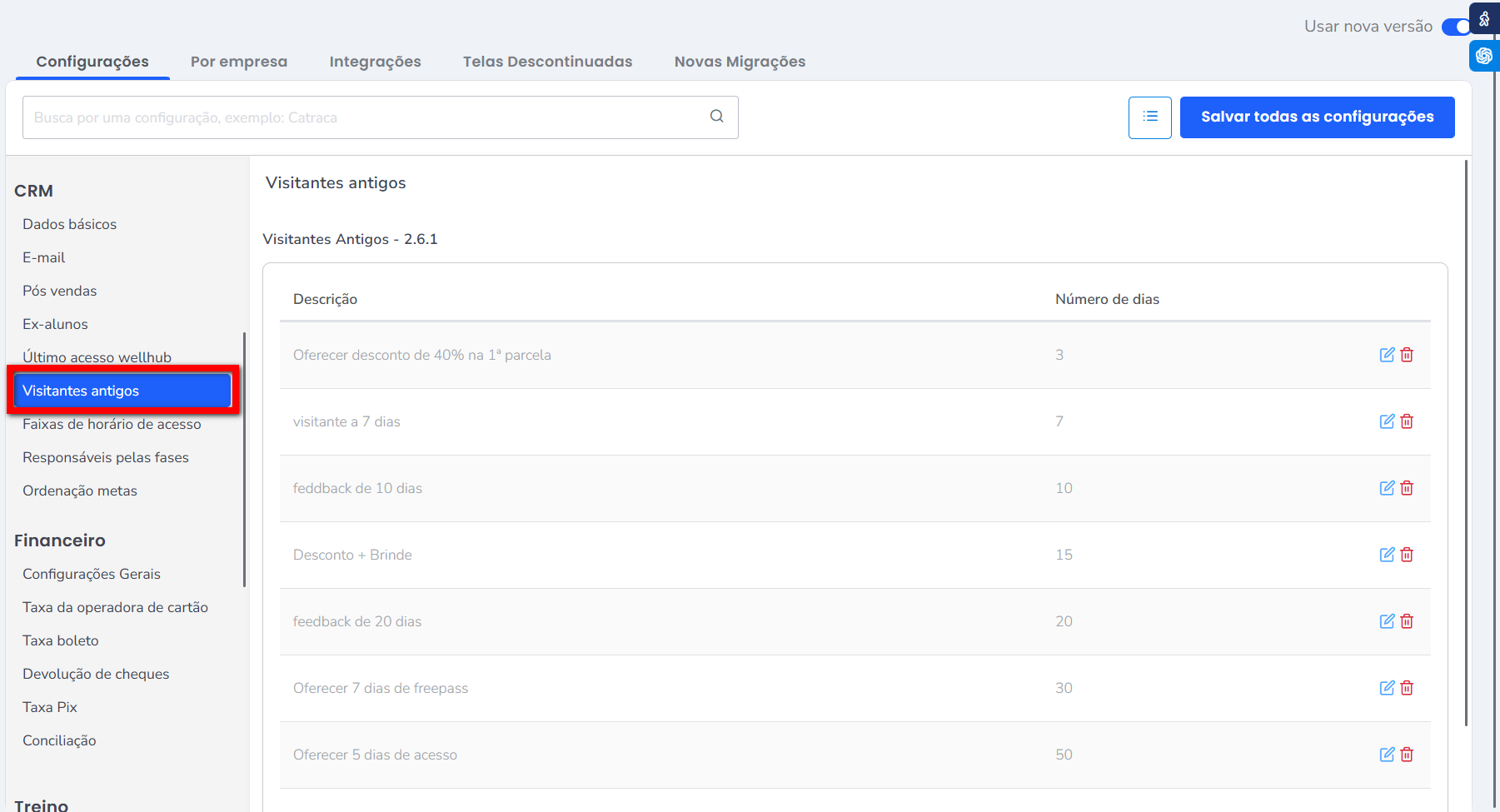Open the 'Integrações' tab
This screenshot has height=812, width=1500.
coord(375,62)
